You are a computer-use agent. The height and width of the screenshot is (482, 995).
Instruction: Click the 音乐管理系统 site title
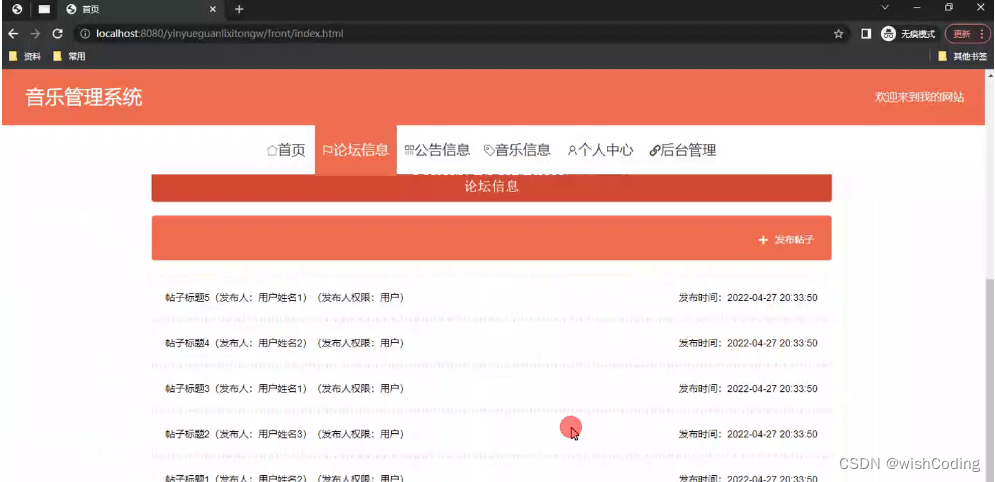[84, 98]
